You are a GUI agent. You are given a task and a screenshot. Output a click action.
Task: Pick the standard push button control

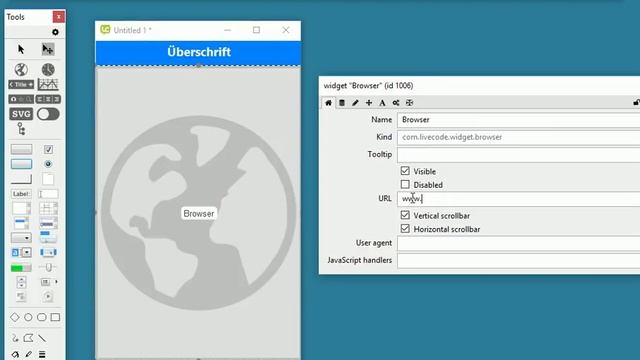click(21, 149)
